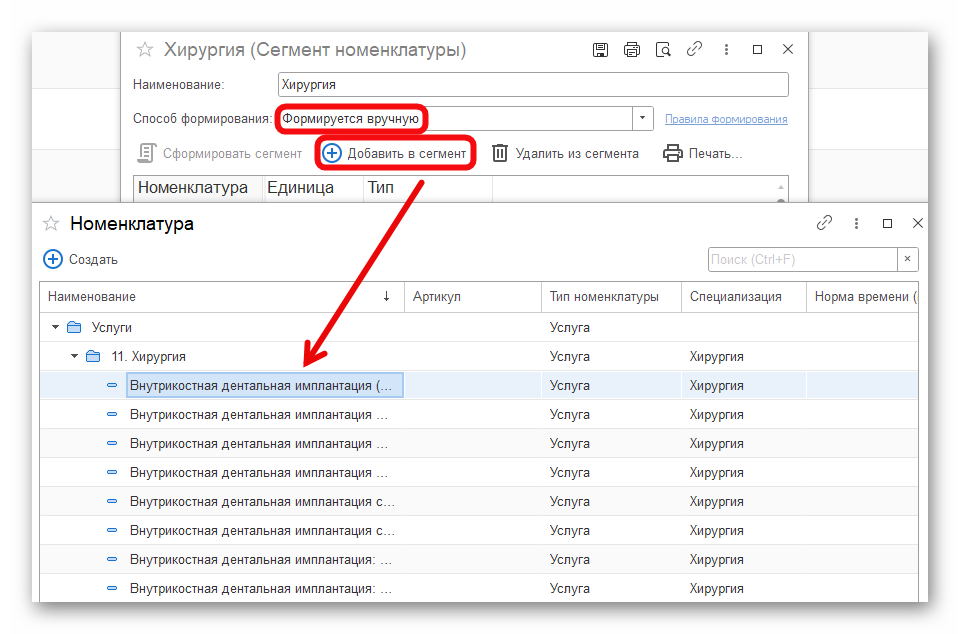Click segment table scrollbar up arrow
960x634 pixels.
(781, 187)
